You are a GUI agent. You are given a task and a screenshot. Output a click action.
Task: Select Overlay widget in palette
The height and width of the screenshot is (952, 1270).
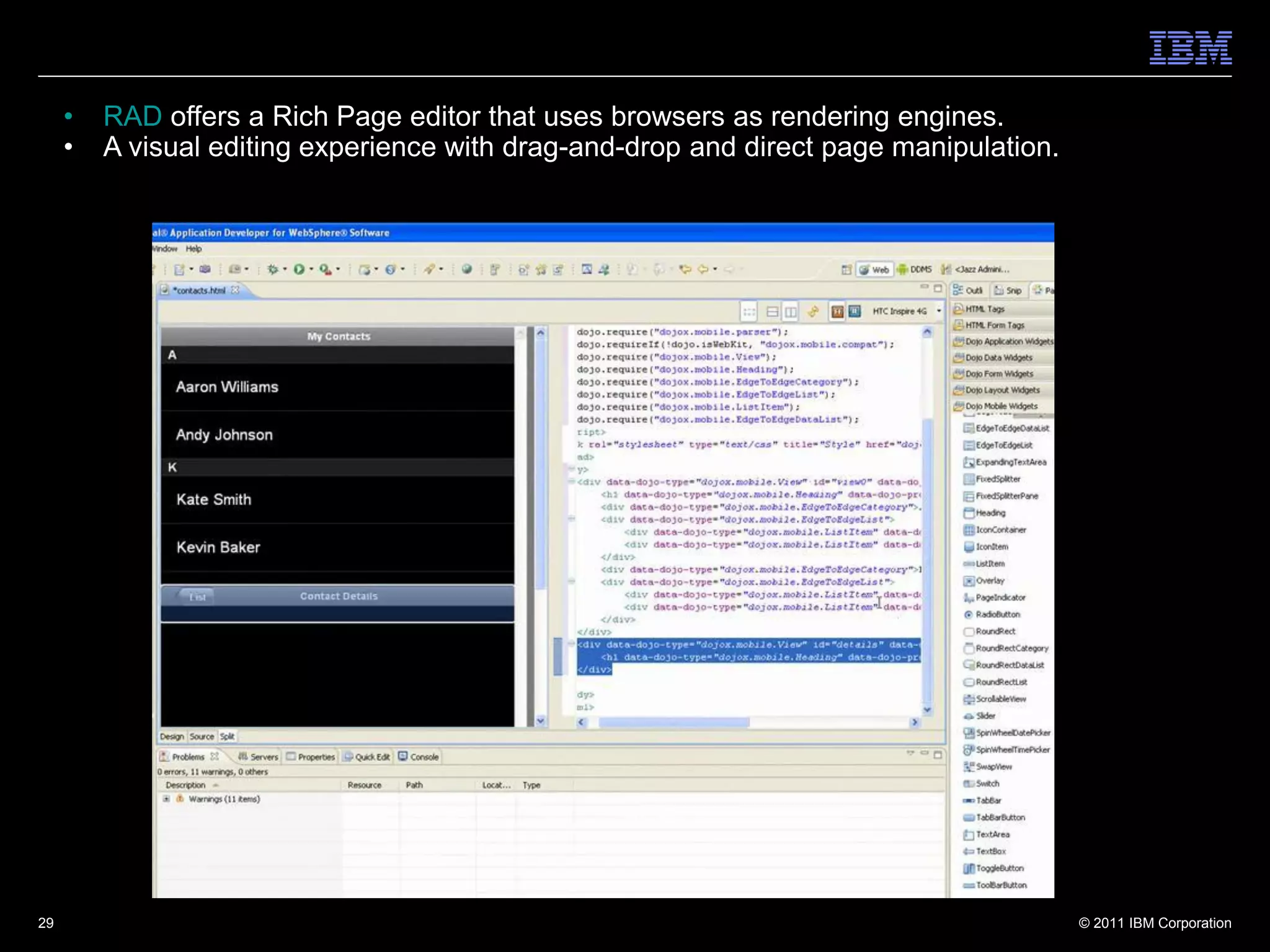(x=984, y=581)
